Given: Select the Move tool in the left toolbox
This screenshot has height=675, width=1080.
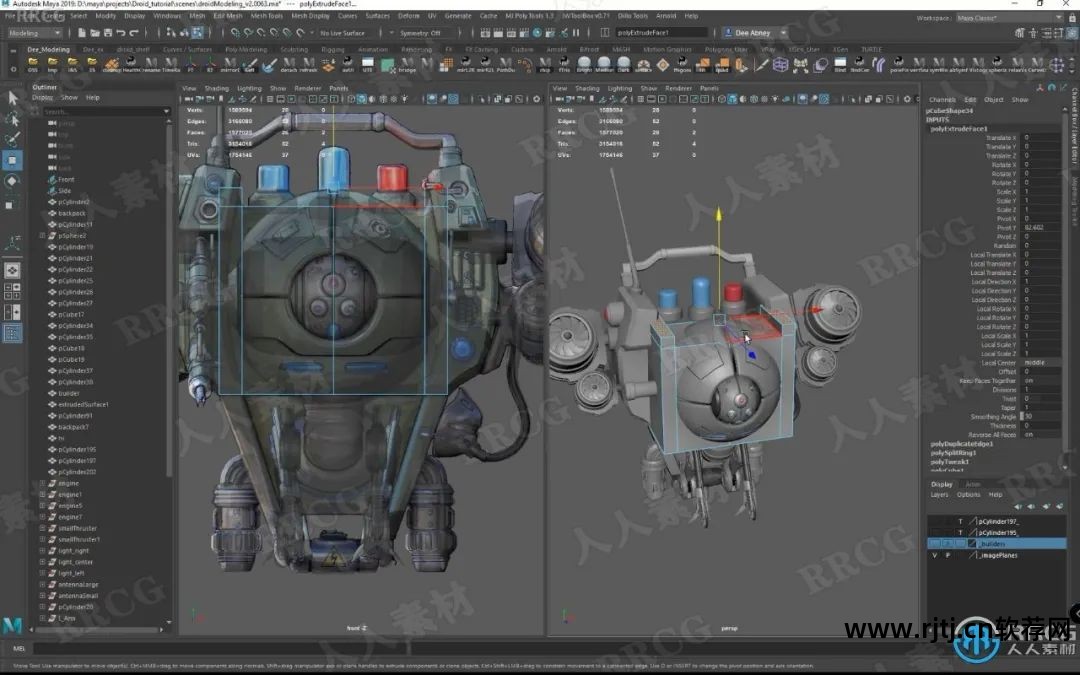Looking at the screenshot, I should click(13, 159).
